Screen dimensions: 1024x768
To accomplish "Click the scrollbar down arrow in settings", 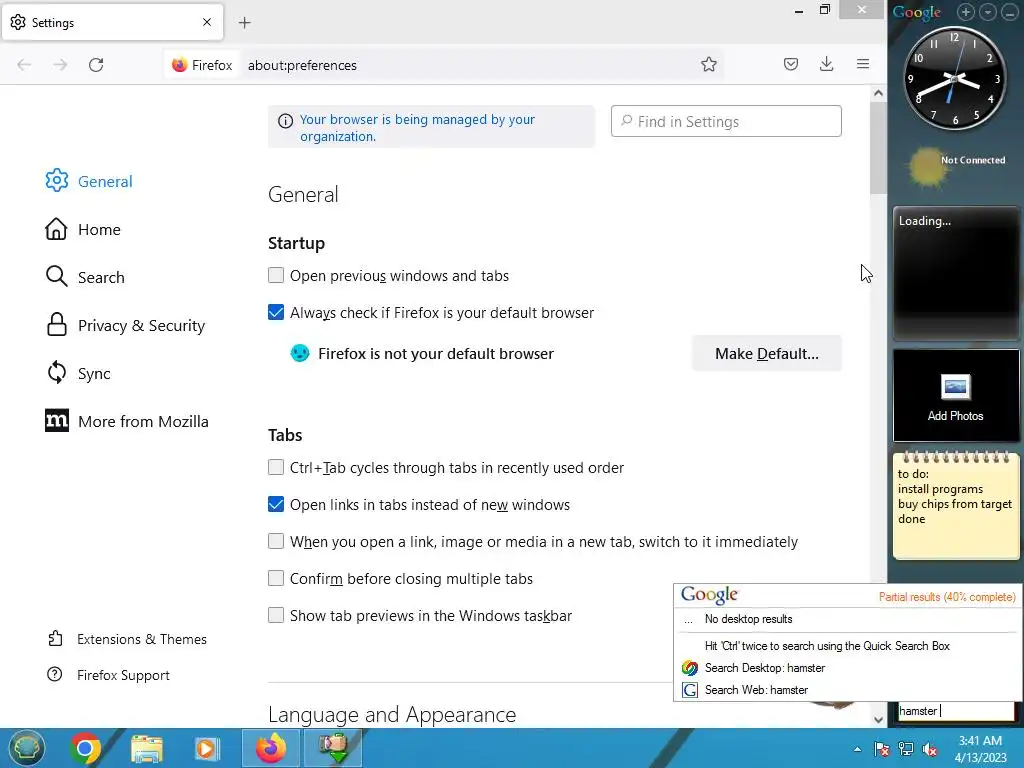I will (x=878, y=720).
